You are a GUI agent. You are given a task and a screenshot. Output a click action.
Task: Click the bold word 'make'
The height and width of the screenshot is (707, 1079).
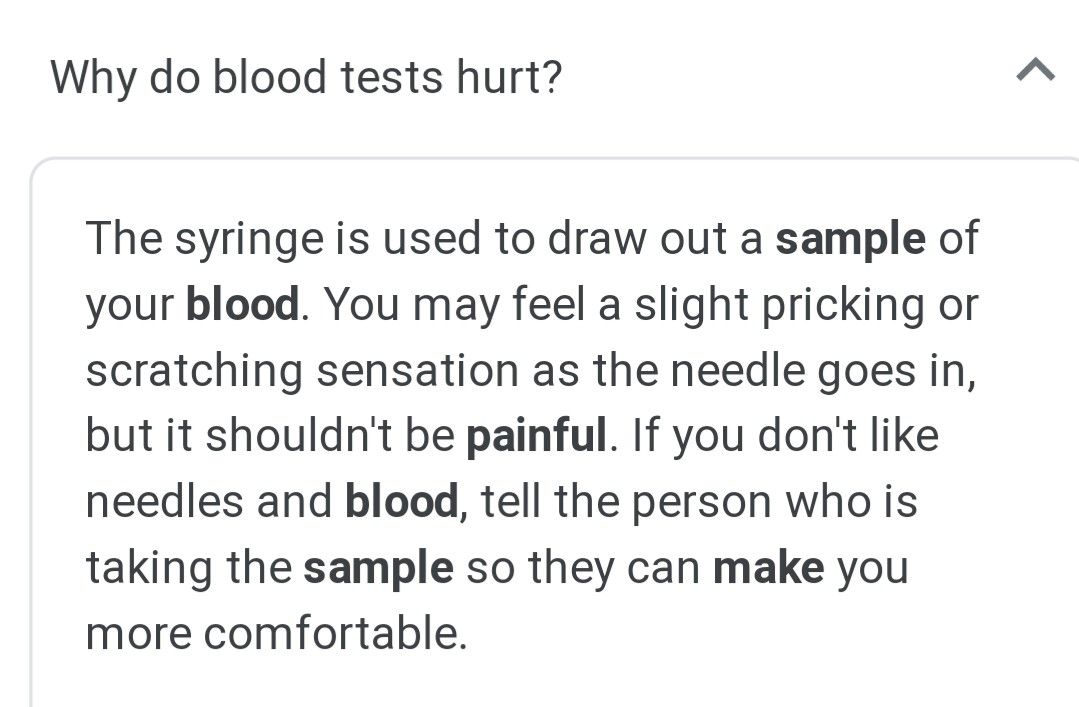click(769, 568)
